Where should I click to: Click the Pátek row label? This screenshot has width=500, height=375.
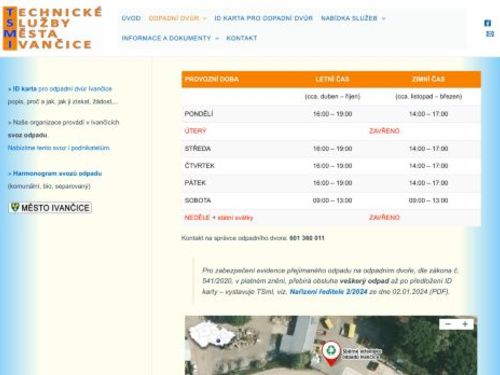click(195, 183)
